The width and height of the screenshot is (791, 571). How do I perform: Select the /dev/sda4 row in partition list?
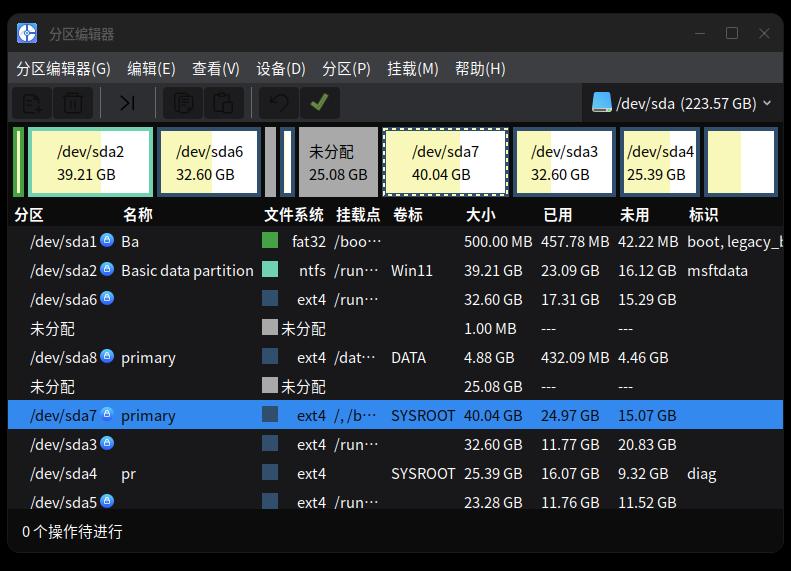coord(396,473)
